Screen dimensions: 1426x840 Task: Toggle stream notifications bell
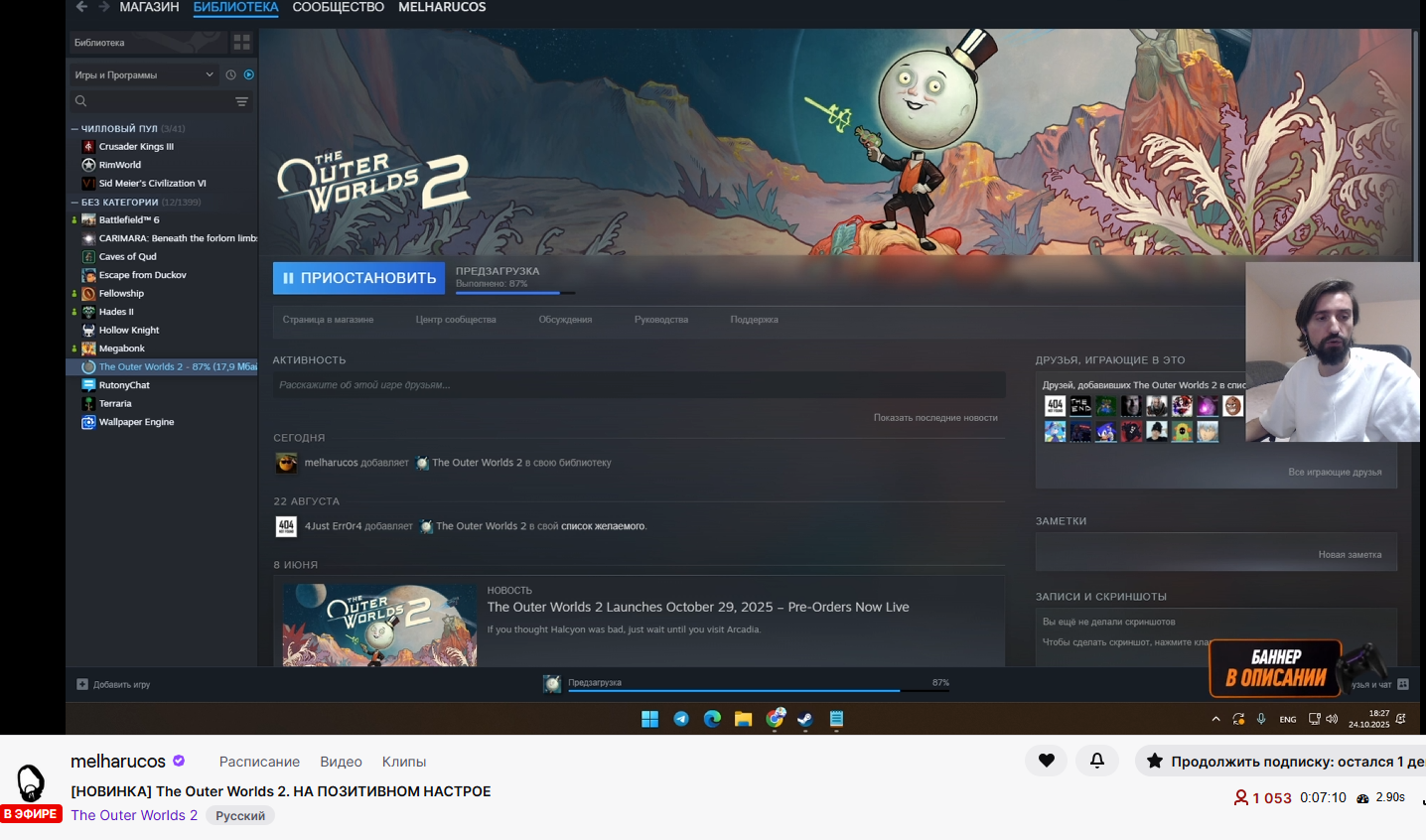(x=1097, y=761)
